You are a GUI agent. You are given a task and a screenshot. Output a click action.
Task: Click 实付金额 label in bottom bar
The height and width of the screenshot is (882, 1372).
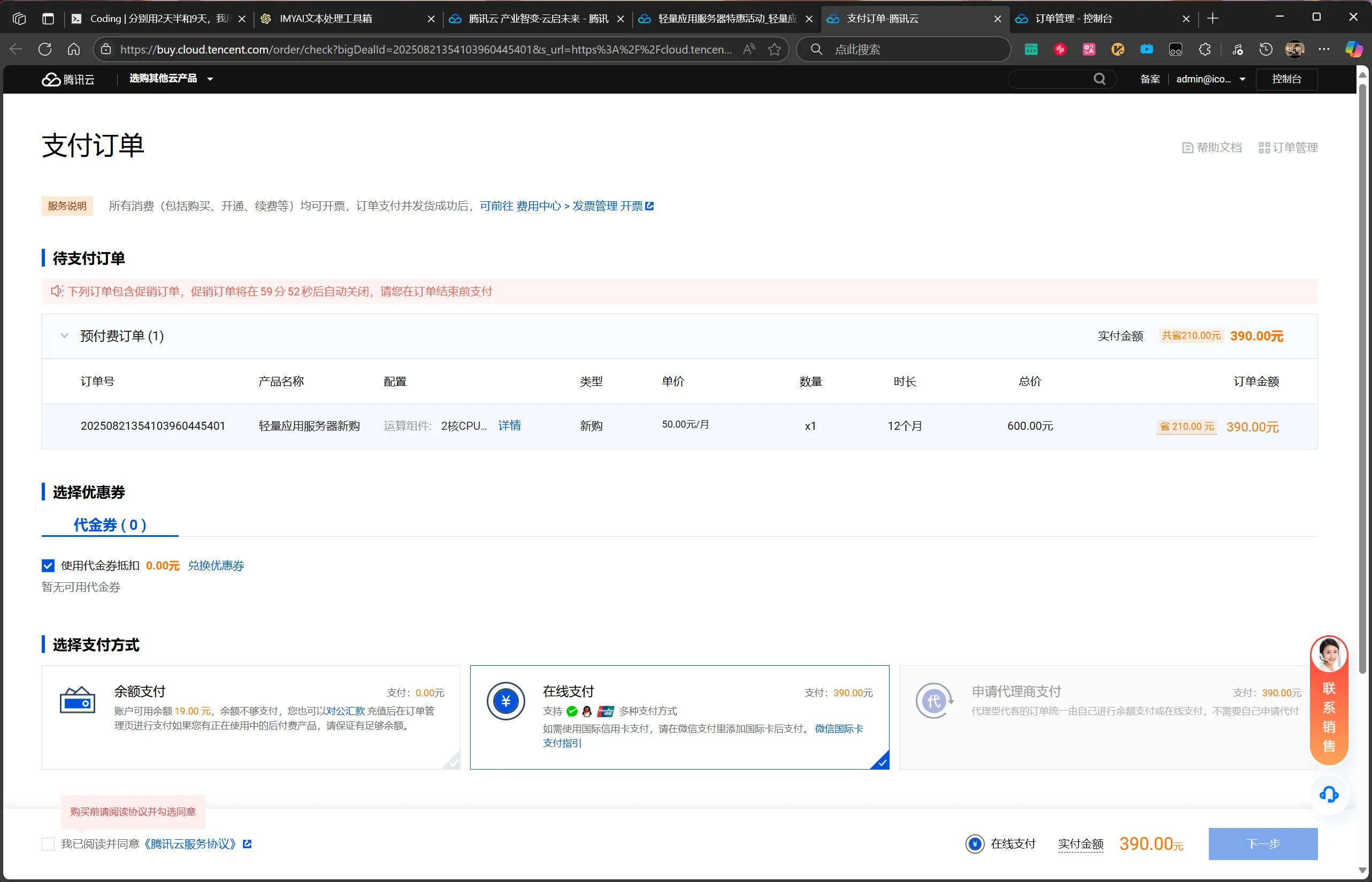click(1080, 843)
